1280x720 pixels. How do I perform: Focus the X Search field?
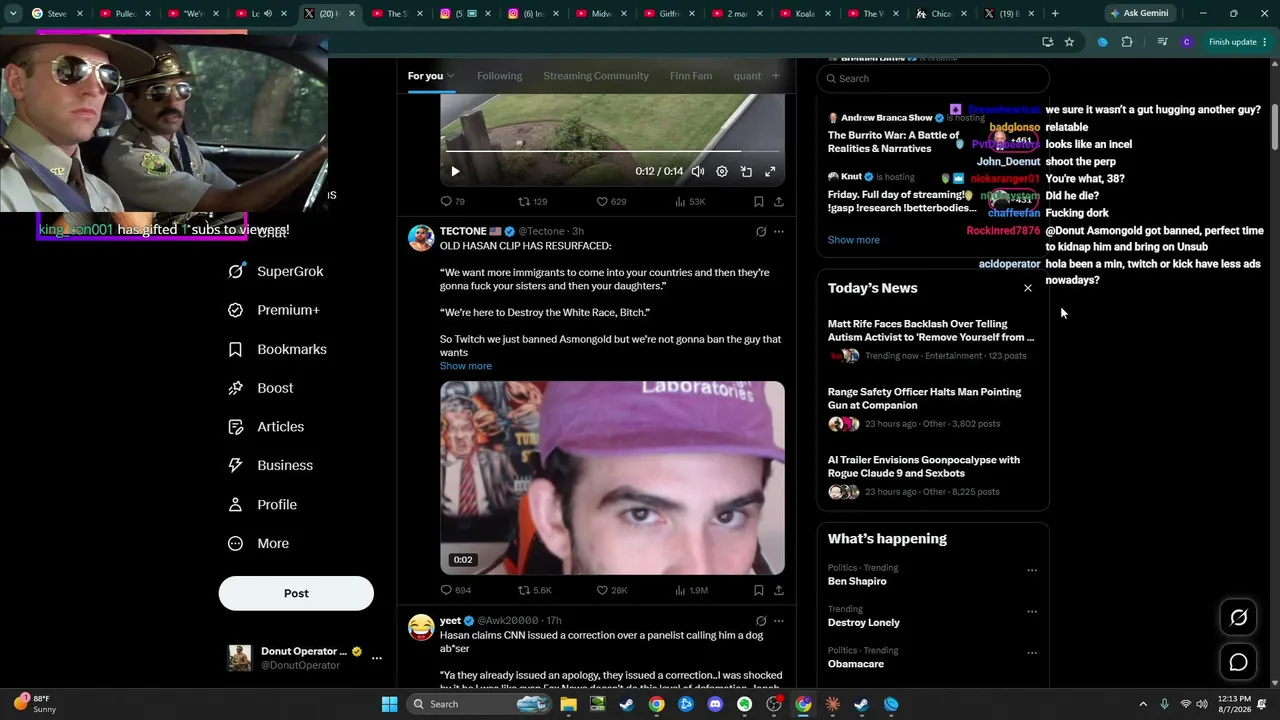933,78
